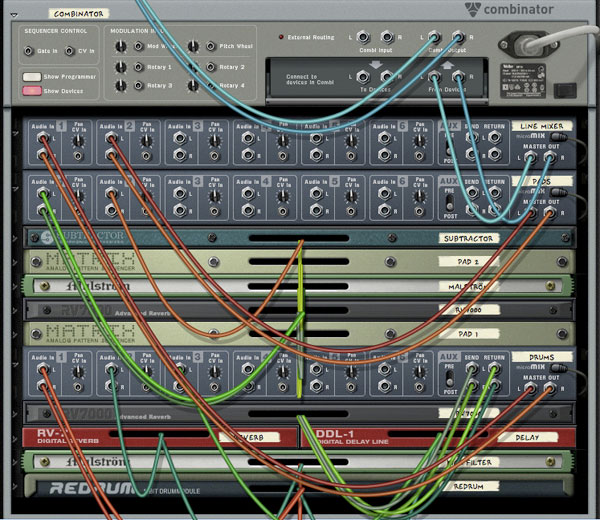This screenshot has width=600, height=520.
Task: Collapse the Line Mixer device fold arrow
Action: point(16,134)
